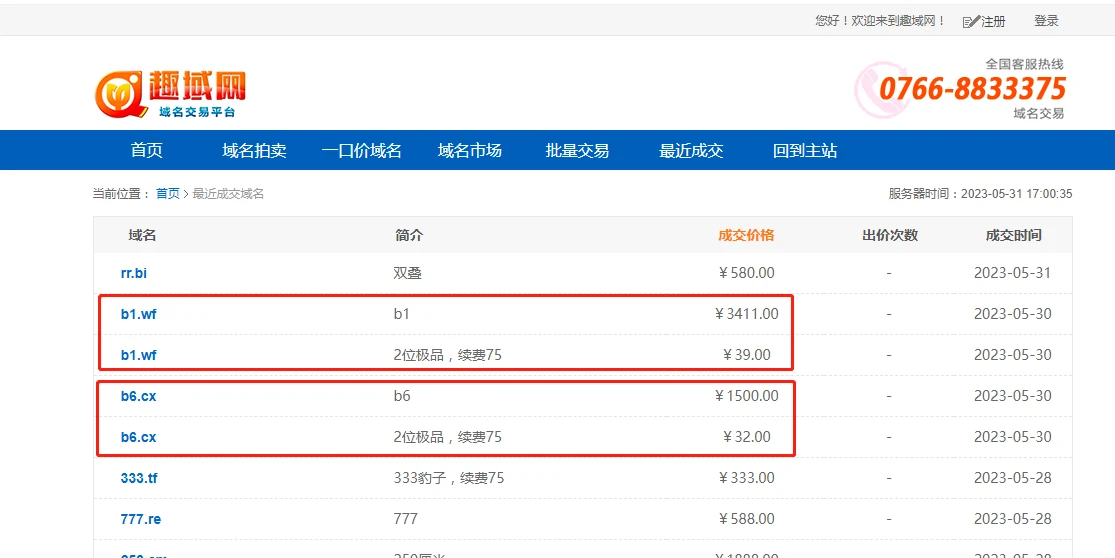Open the b1.wf domain priced ¥3411.00
Screen dimensions: 1115x558
pos(138,314)
